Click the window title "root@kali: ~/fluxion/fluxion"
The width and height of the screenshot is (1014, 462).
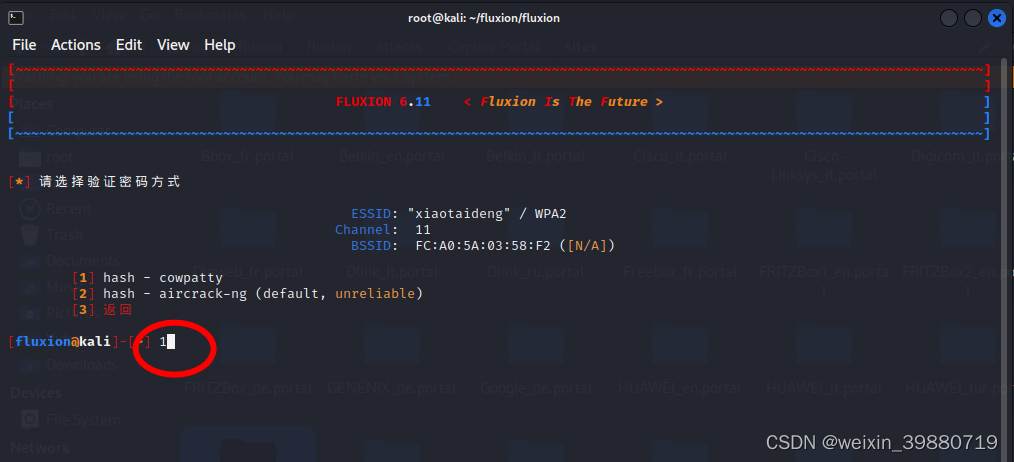coord(484,18)
